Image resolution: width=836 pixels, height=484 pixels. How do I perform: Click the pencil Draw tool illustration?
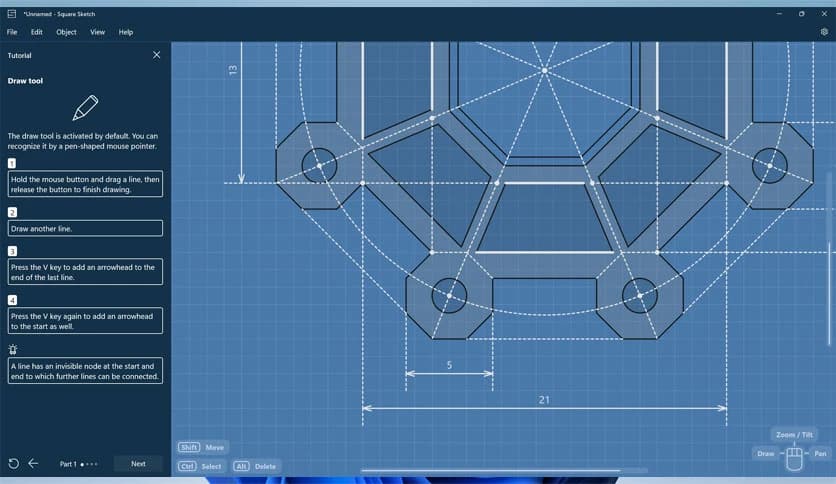coord(85,108)
